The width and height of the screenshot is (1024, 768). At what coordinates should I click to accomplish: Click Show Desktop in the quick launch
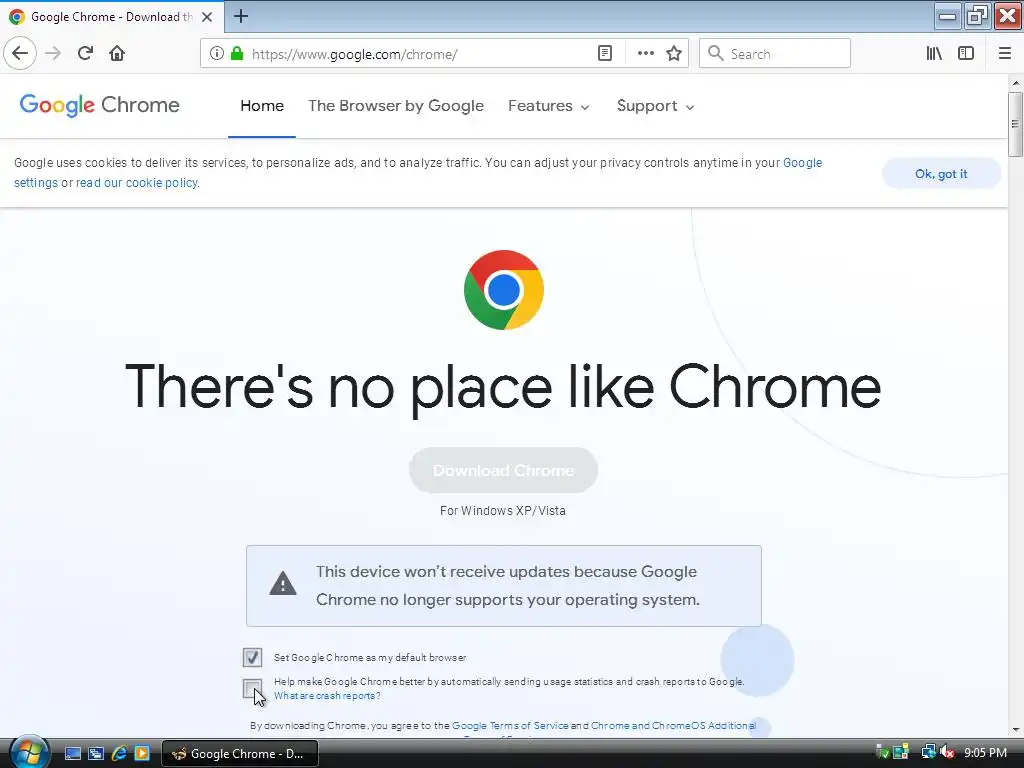click(x=73, y=754)
